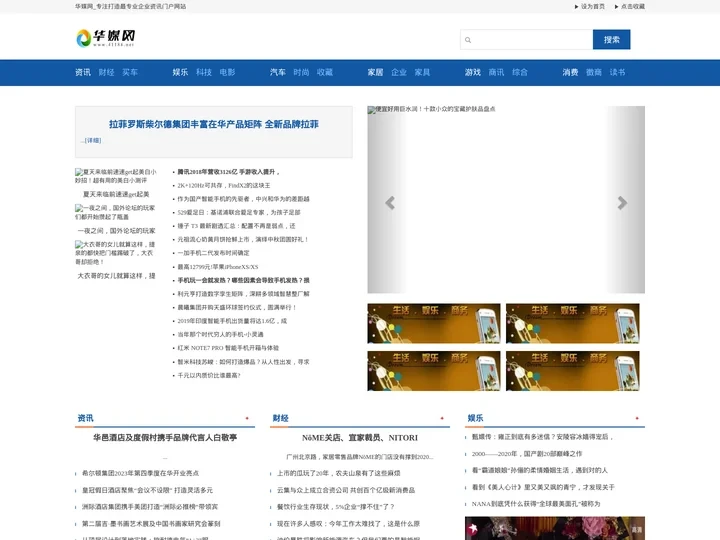Open article 2019年印度智能手机出货量
The image size is (720, 540).
(x=232, y=321)
